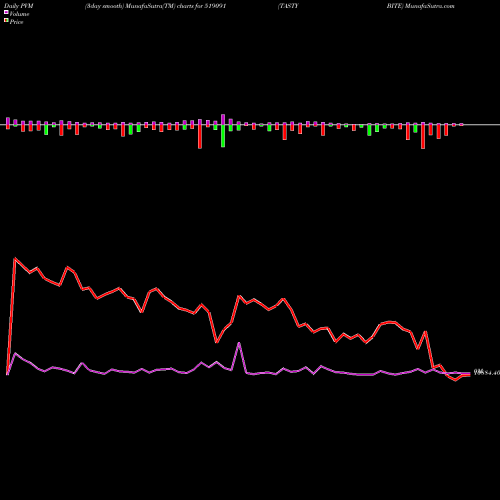
Task: Click the "BITE) MunafaSutra.com" text
Action: (420, 6)
